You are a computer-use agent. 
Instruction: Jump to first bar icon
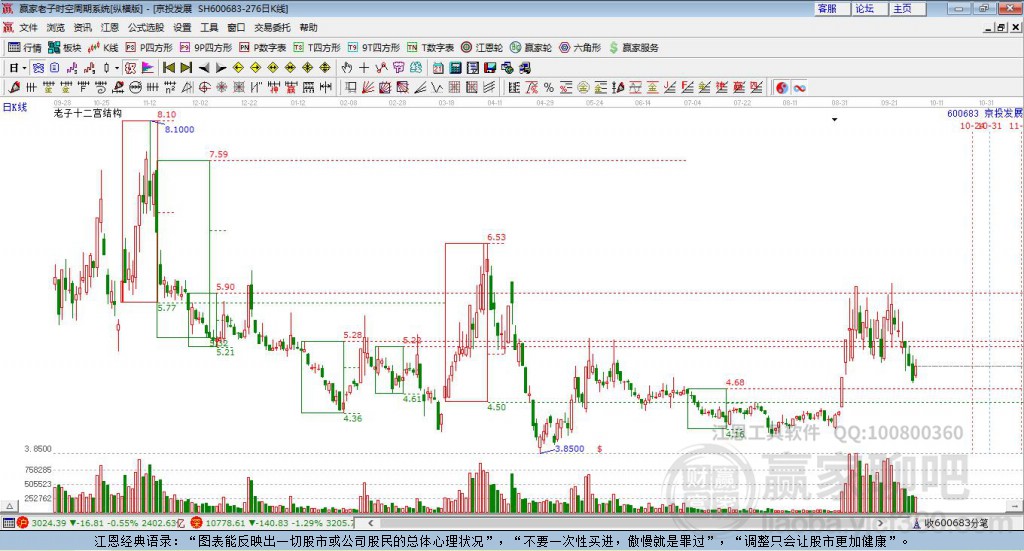(x=168, y=68)
